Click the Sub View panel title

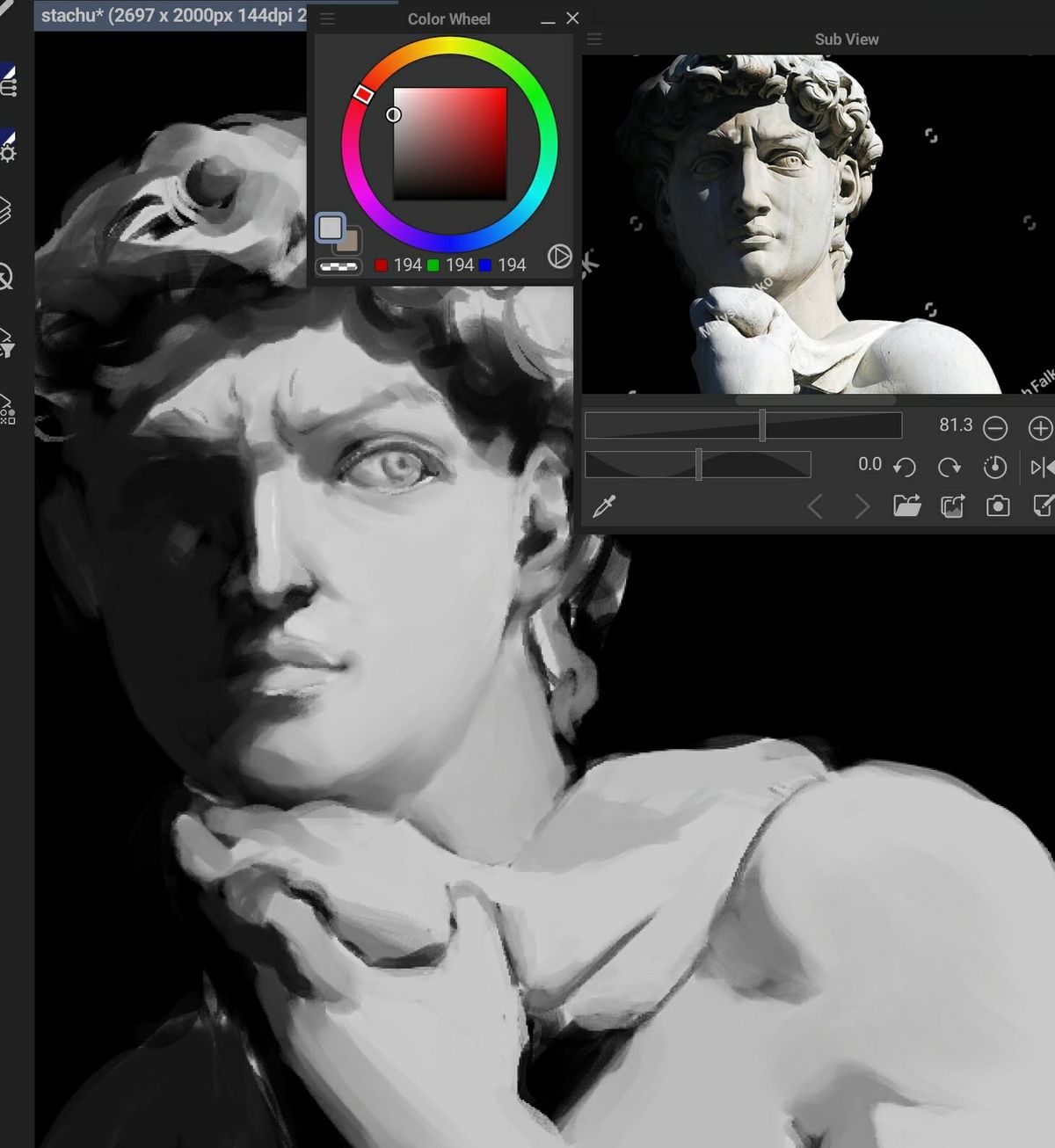pos(847,40)
